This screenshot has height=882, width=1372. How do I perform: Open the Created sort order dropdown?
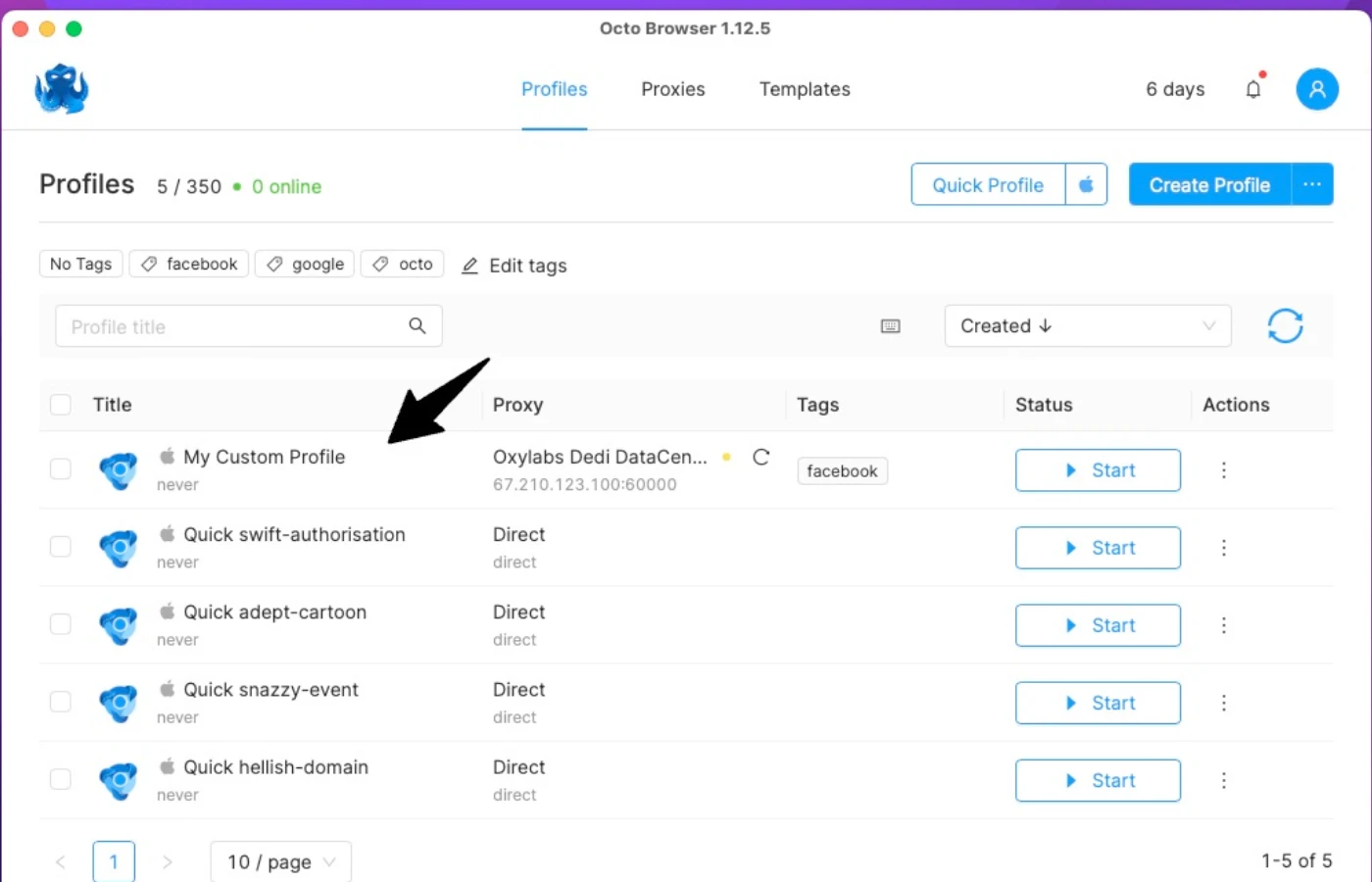click(x=1088, y=325)
